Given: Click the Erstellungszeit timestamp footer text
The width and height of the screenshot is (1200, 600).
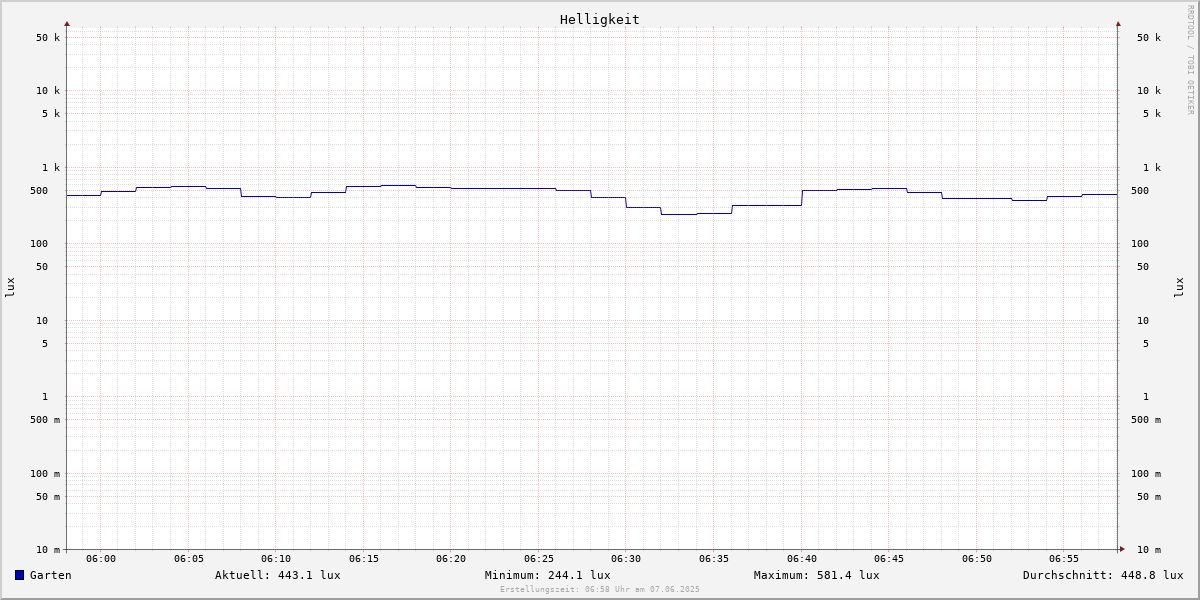Looking at the screenshot, I should (600, 590).
